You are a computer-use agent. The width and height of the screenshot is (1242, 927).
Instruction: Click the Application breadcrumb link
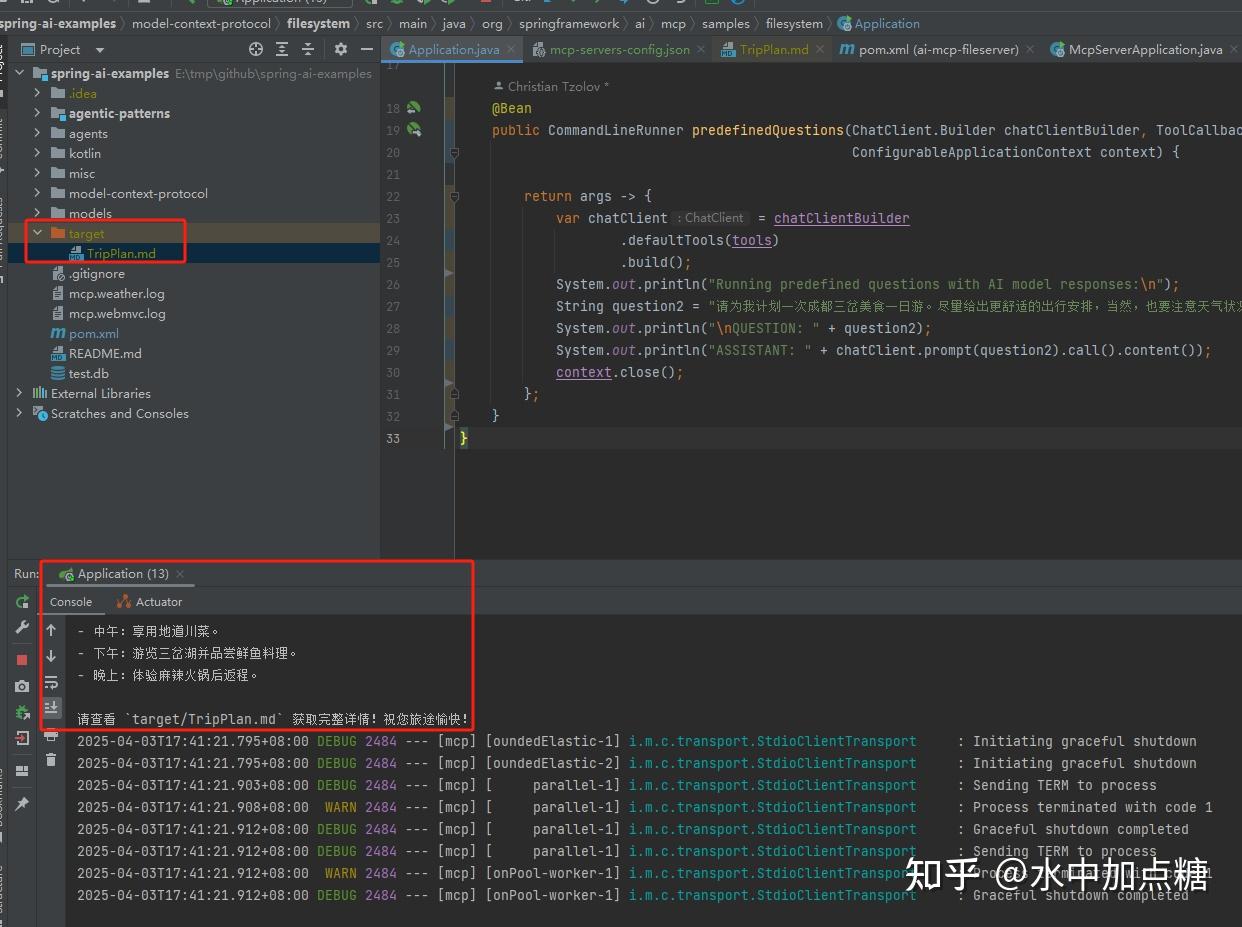[887, 23]
